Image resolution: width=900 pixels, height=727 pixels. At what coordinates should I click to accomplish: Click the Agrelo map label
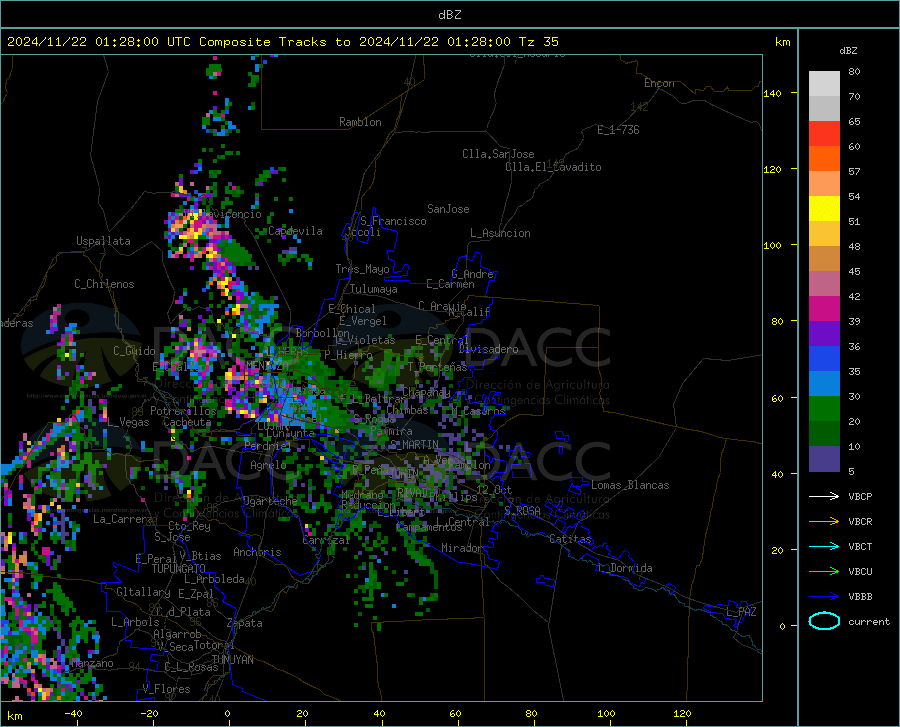[x=268, y=465]
